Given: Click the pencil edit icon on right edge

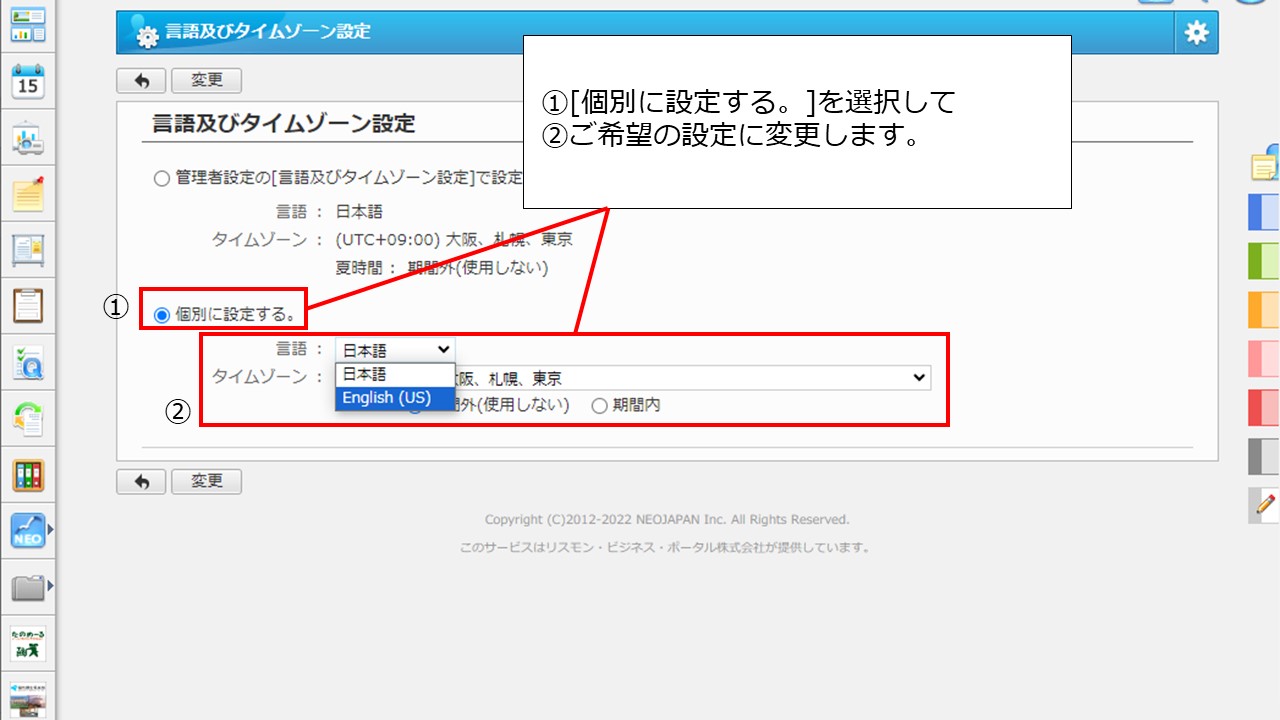Looking at the screenshot, I should (1265, 506).
